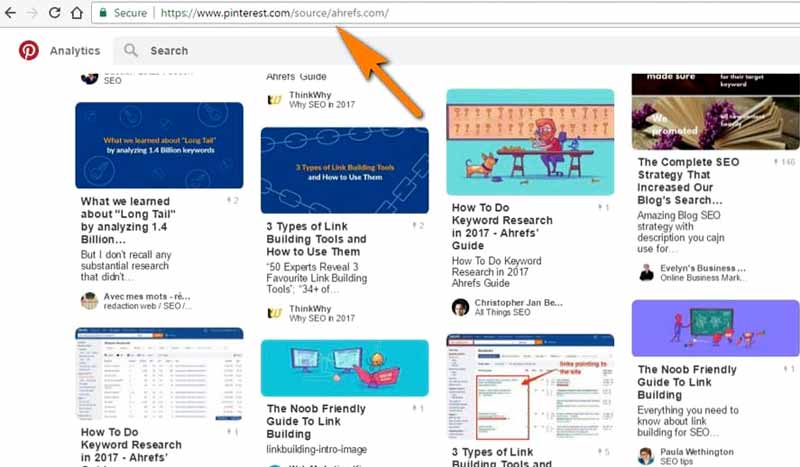Open the keyword research cartoon pin image
800x467 pixels.
click(x=530, y=142)
